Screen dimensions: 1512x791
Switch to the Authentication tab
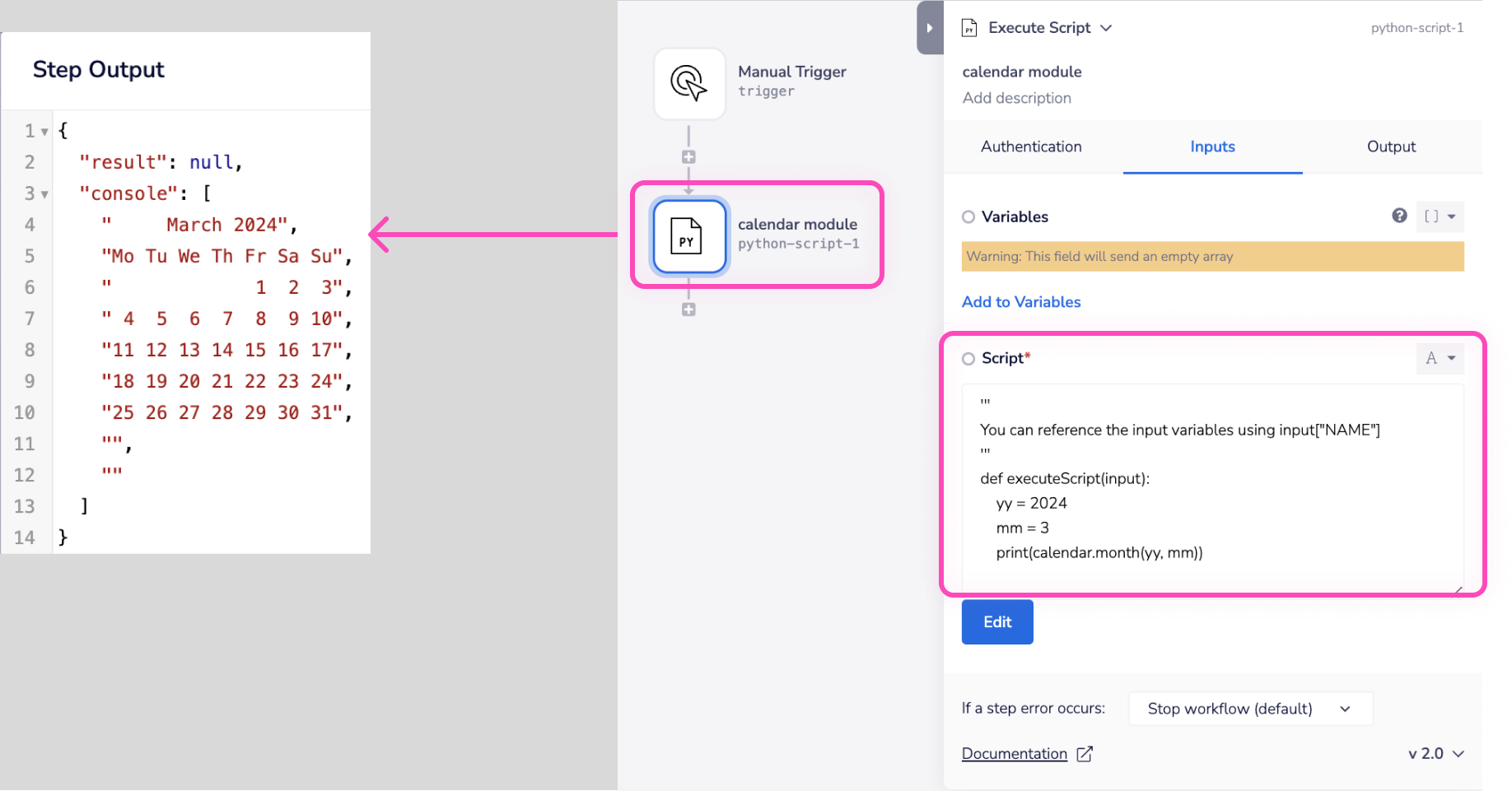[1031, 147]
